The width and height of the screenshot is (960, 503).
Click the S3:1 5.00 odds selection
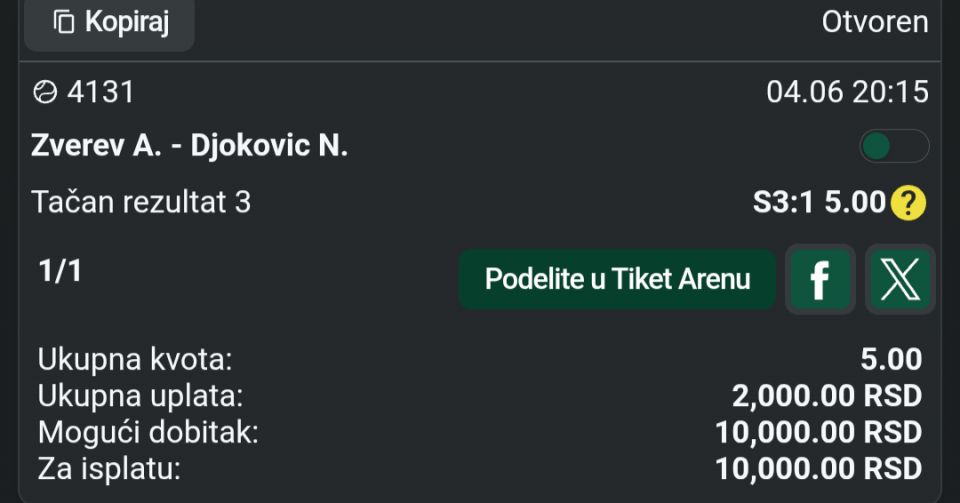coord(819,203)
